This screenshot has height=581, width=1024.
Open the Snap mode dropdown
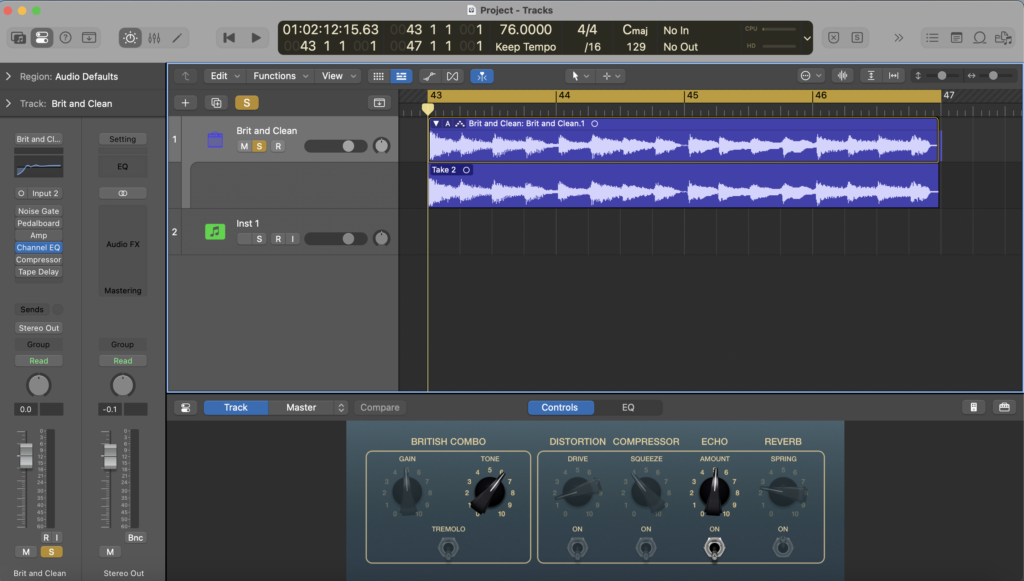click(810, 76)
